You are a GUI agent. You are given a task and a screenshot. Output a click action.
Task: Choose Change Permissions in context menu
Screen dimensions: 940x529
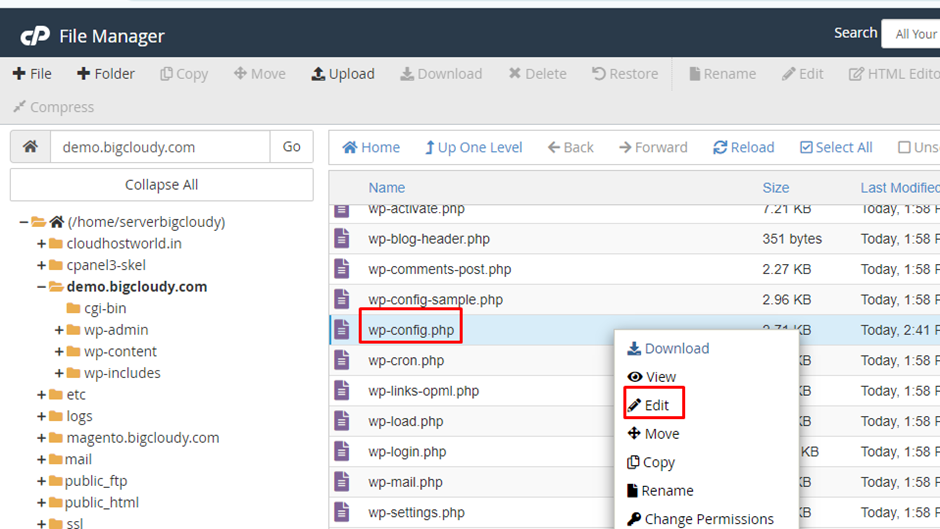tap(700, 519)
